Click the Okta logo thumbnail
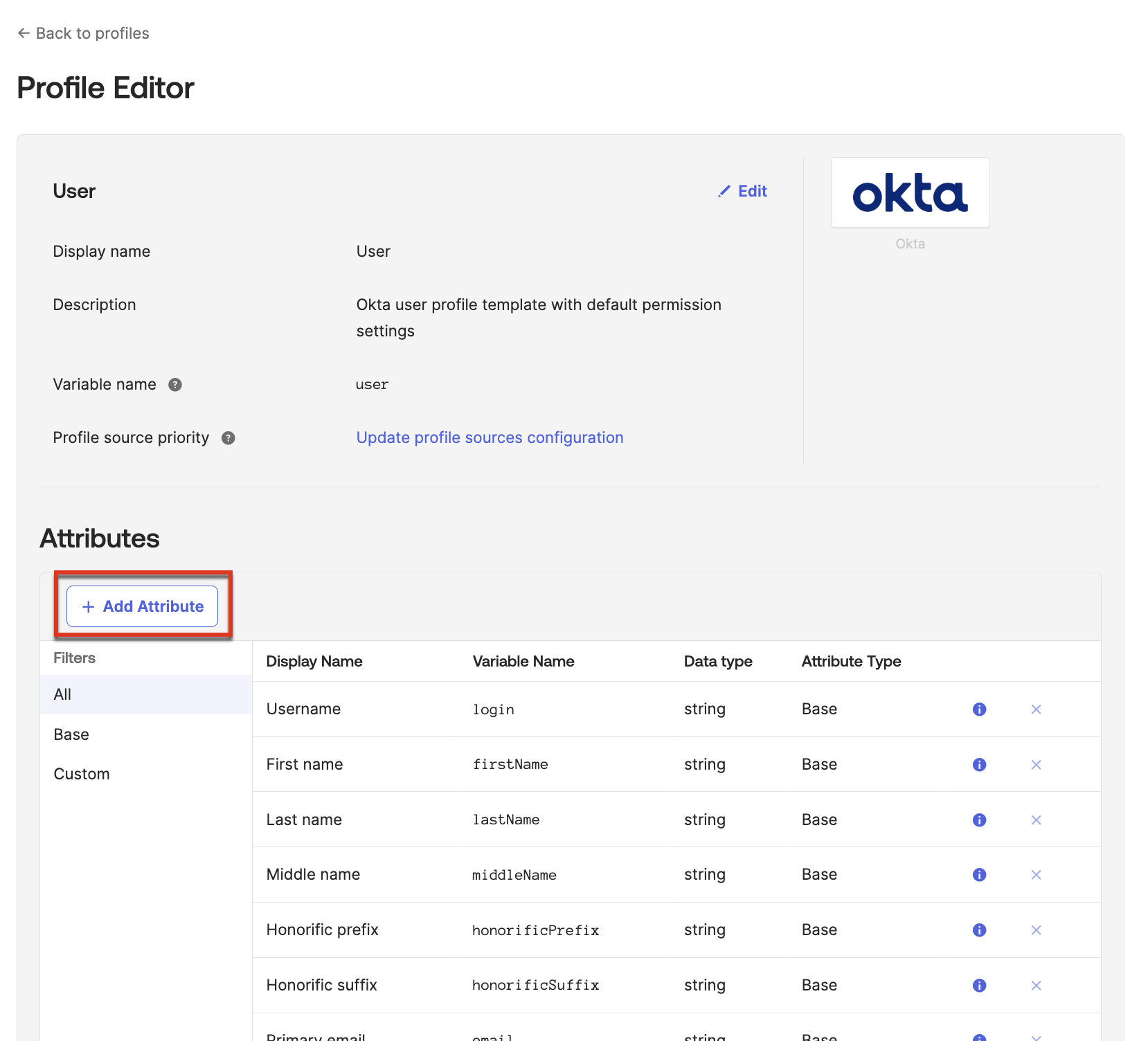The width and height of the screenshot is (1148, 1041). [x=910, y=192]
